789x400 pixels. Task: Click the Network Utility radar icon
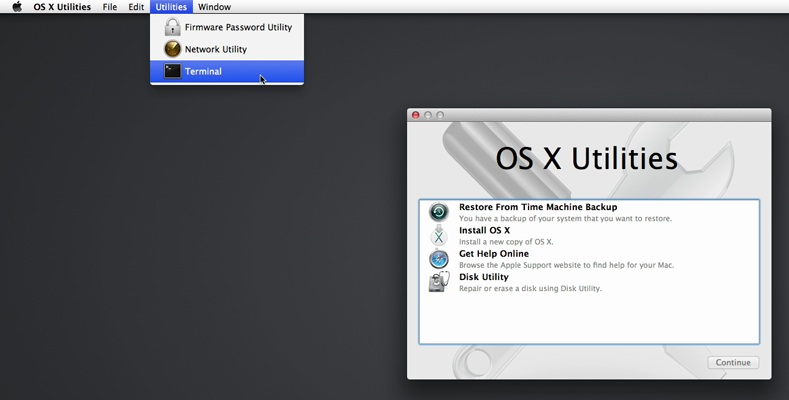click(172, 49)
